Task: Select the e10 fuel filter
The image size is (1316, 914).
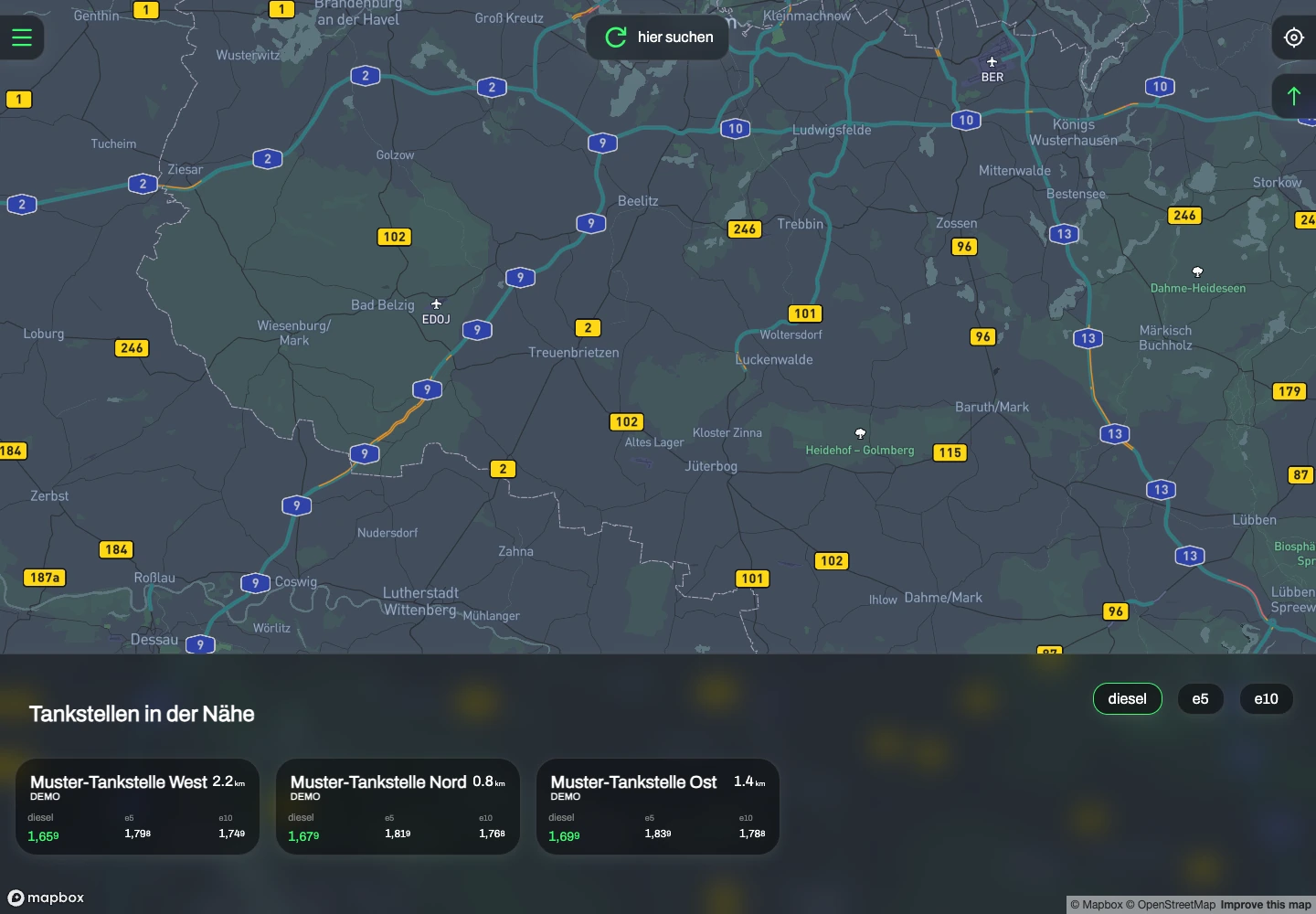Action: point(1266,699)
